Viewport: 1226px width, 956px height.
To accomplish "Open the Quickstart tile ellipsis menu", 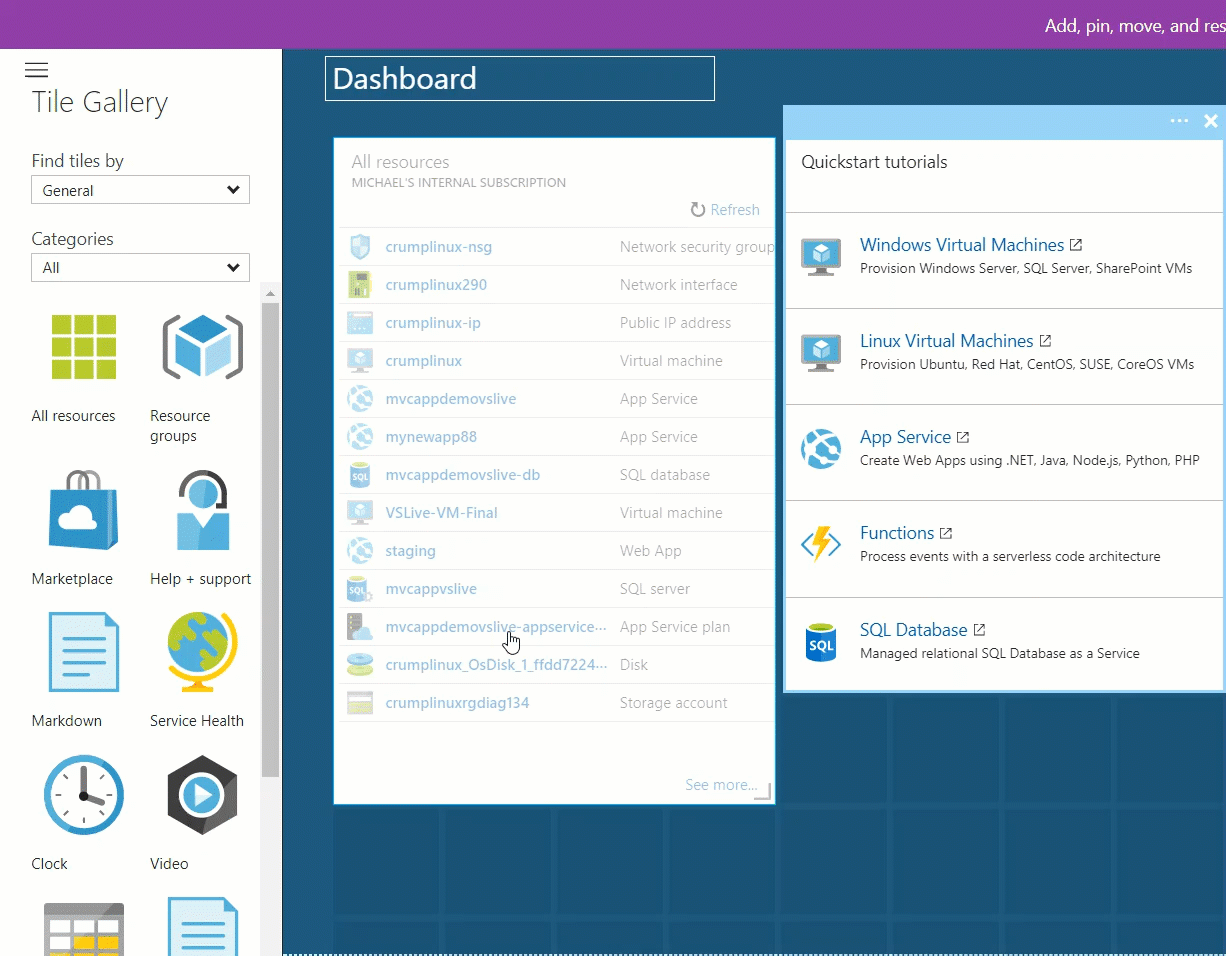I will pyautogui.click(x=1179, y=121).
